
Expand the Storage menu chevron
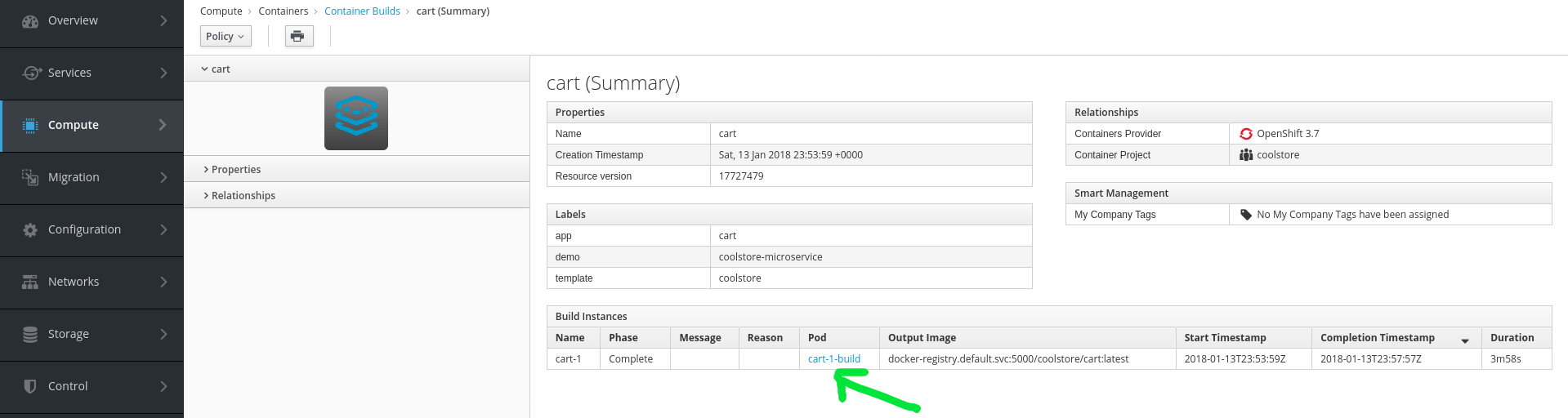163,334
